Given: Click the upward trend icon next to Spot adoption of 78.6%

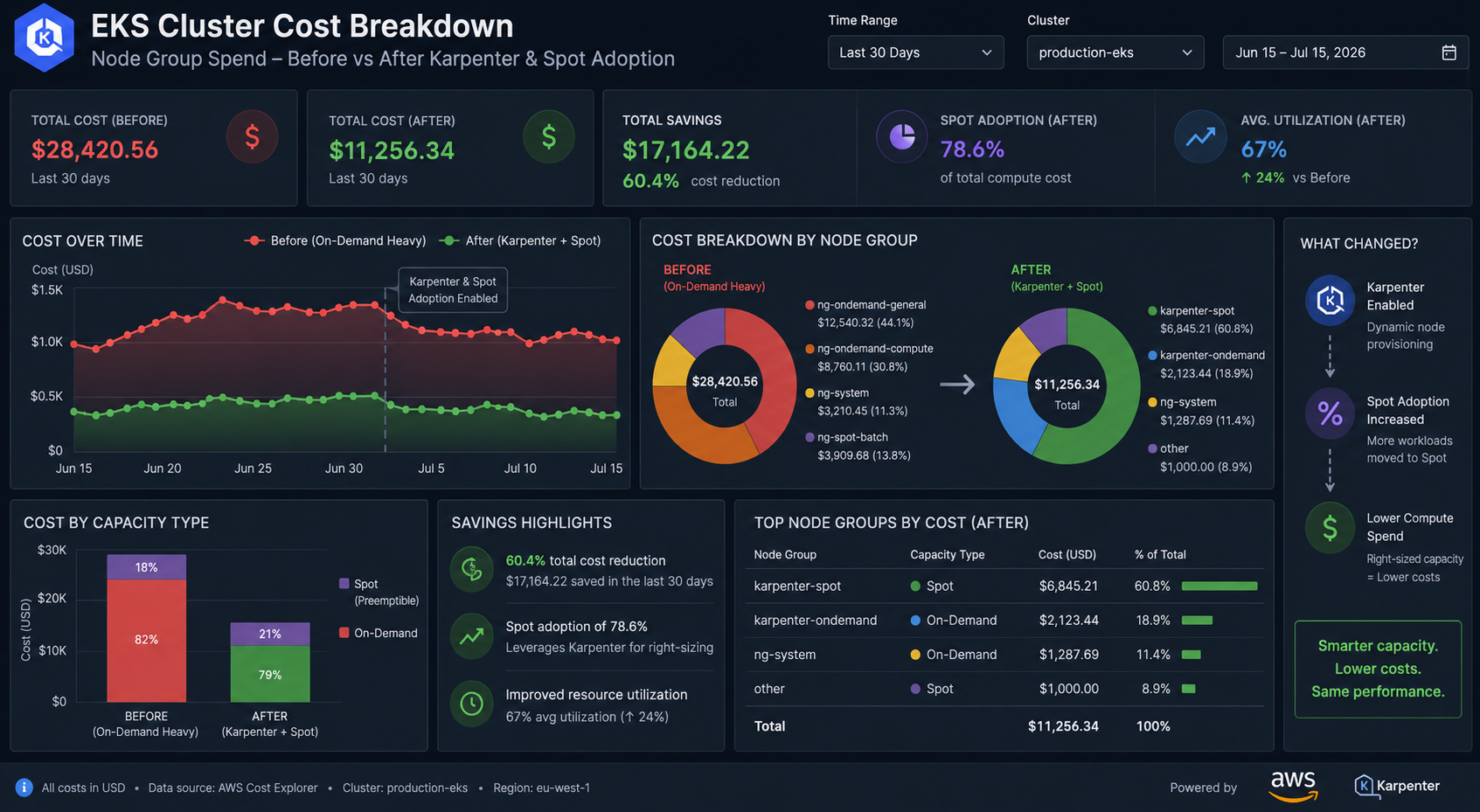Looking at the screenshot, I should [472, 636].
